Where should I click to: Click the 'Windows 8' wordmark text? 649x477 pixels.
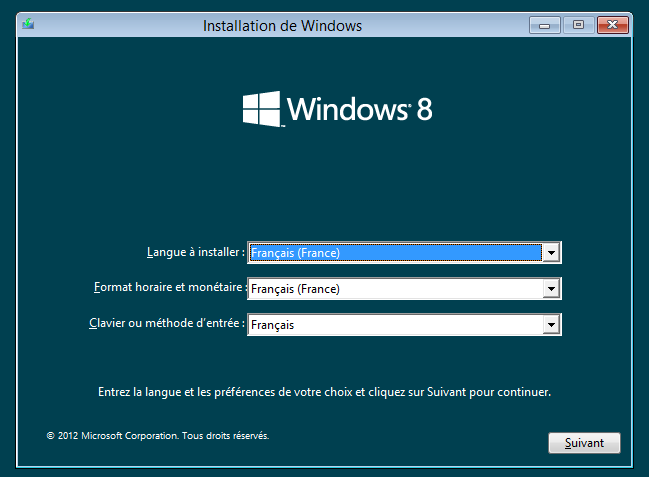point(360,108)
